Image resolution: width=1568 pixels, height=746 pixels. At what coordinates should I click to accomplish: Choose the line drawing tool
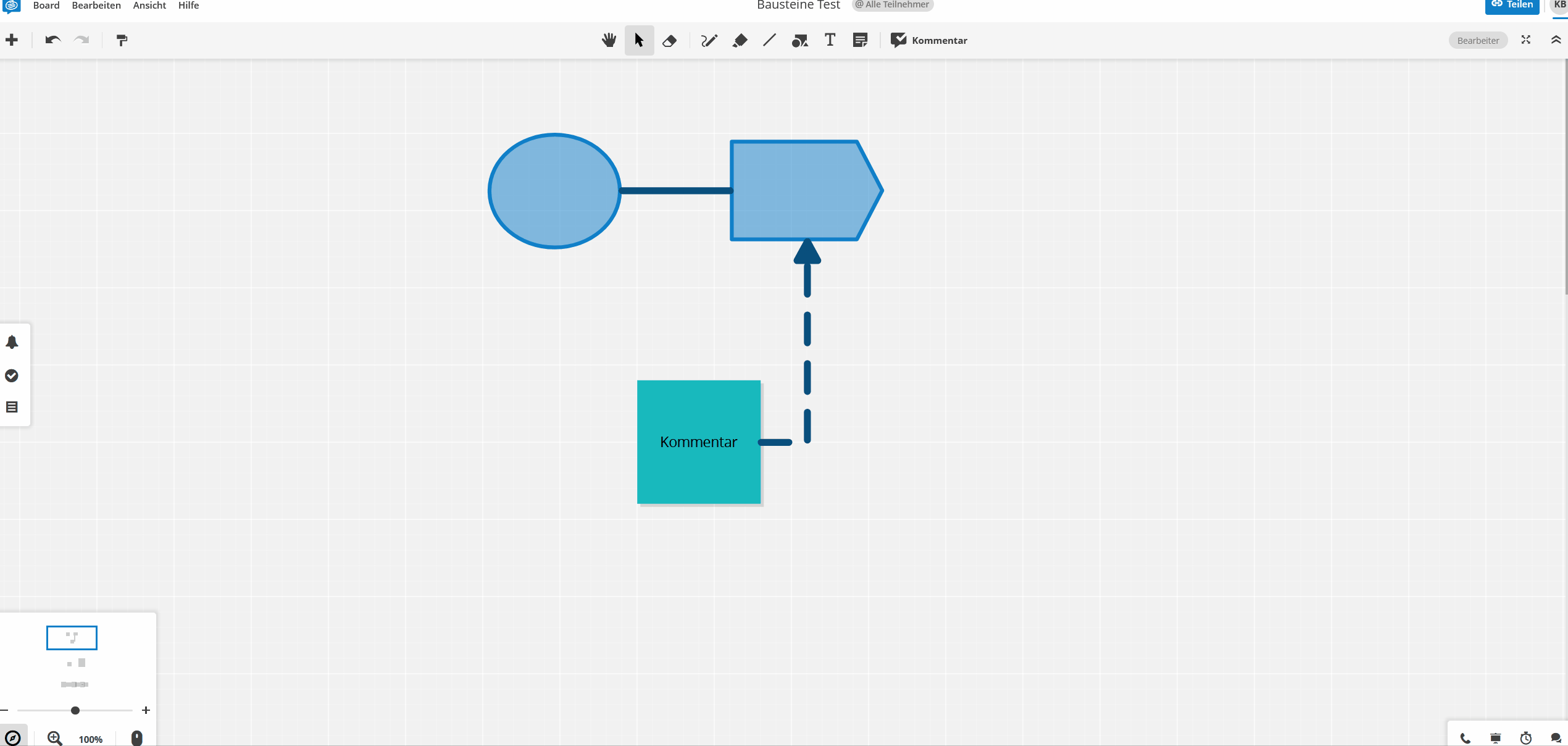(x=769, y=40)
